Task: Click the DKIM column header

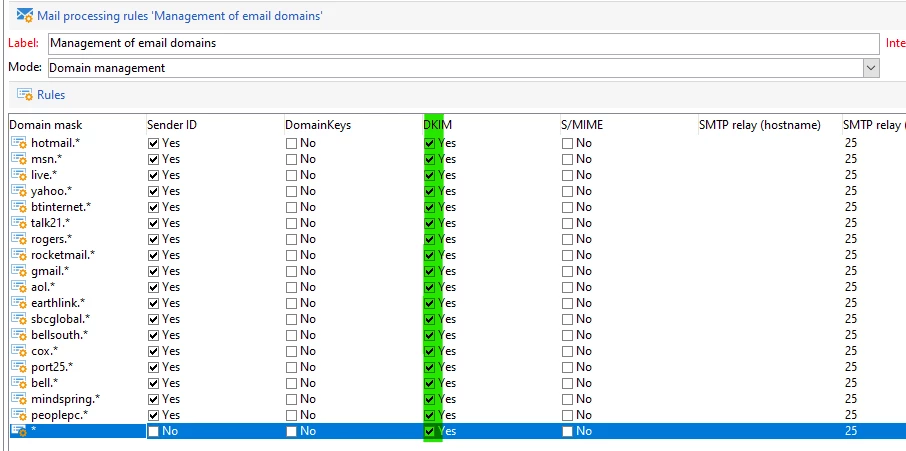Action: click(437, 125)
